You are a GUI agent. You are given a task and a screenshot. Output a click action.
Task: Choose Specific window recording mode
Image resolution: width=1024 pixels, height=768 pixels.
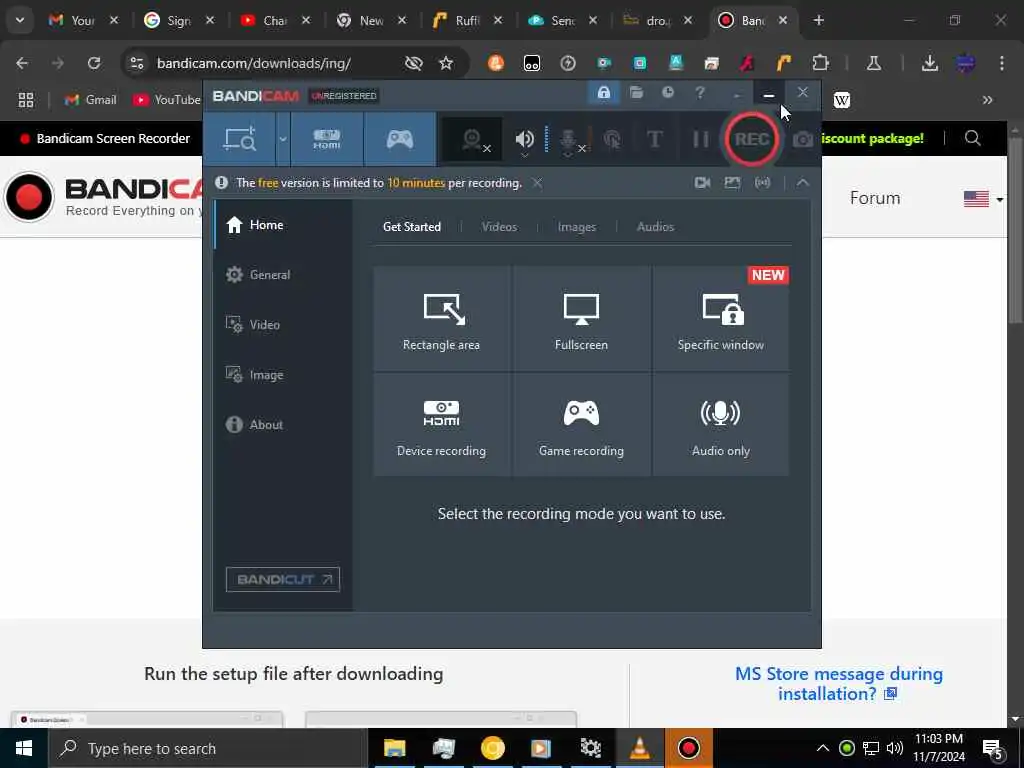click(720, 318)
